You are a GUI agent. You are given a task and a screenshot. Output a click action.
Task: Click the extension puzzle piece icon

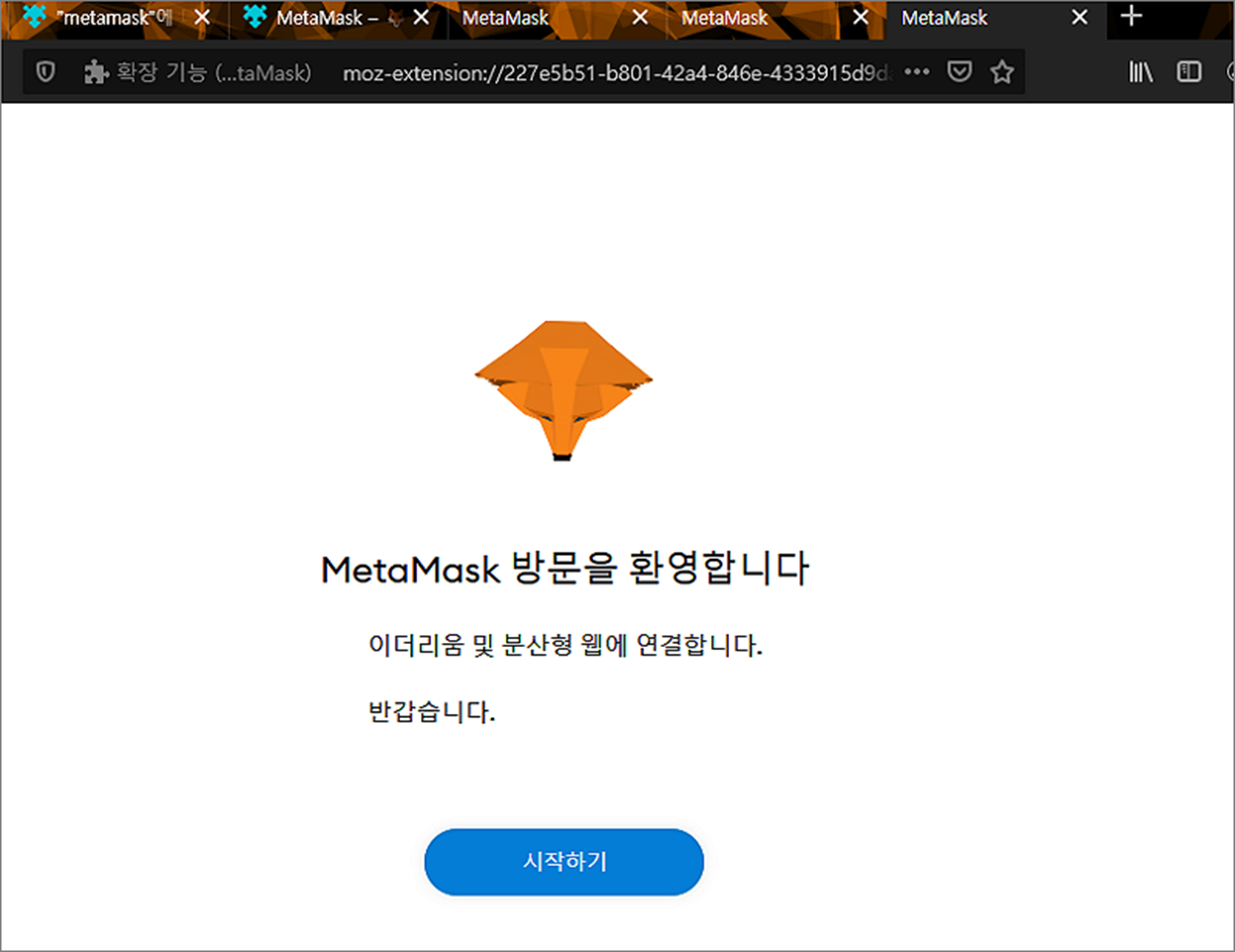(x=96, y=72)
